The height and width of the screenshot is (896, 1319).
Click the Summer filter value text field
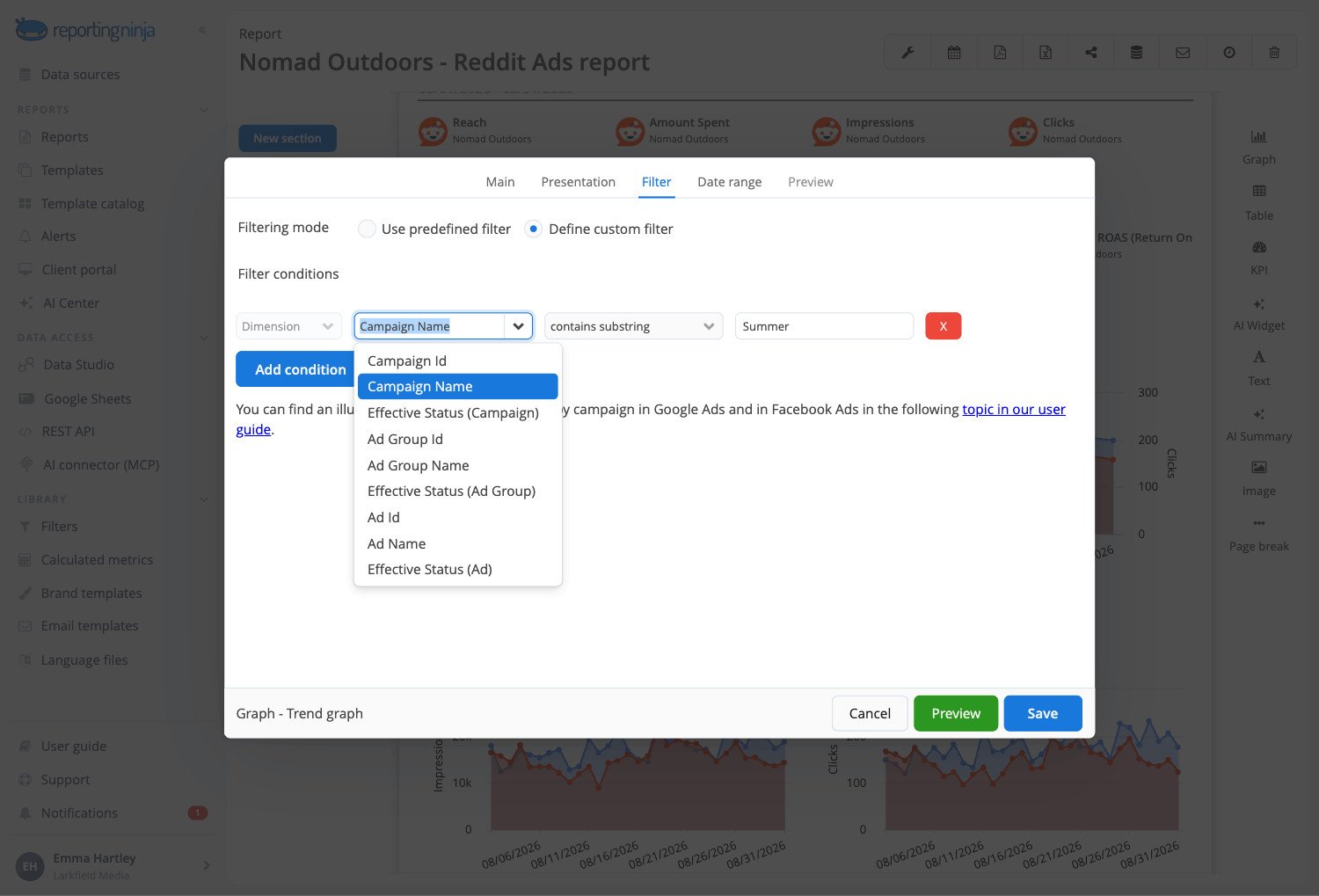point(824,326)
